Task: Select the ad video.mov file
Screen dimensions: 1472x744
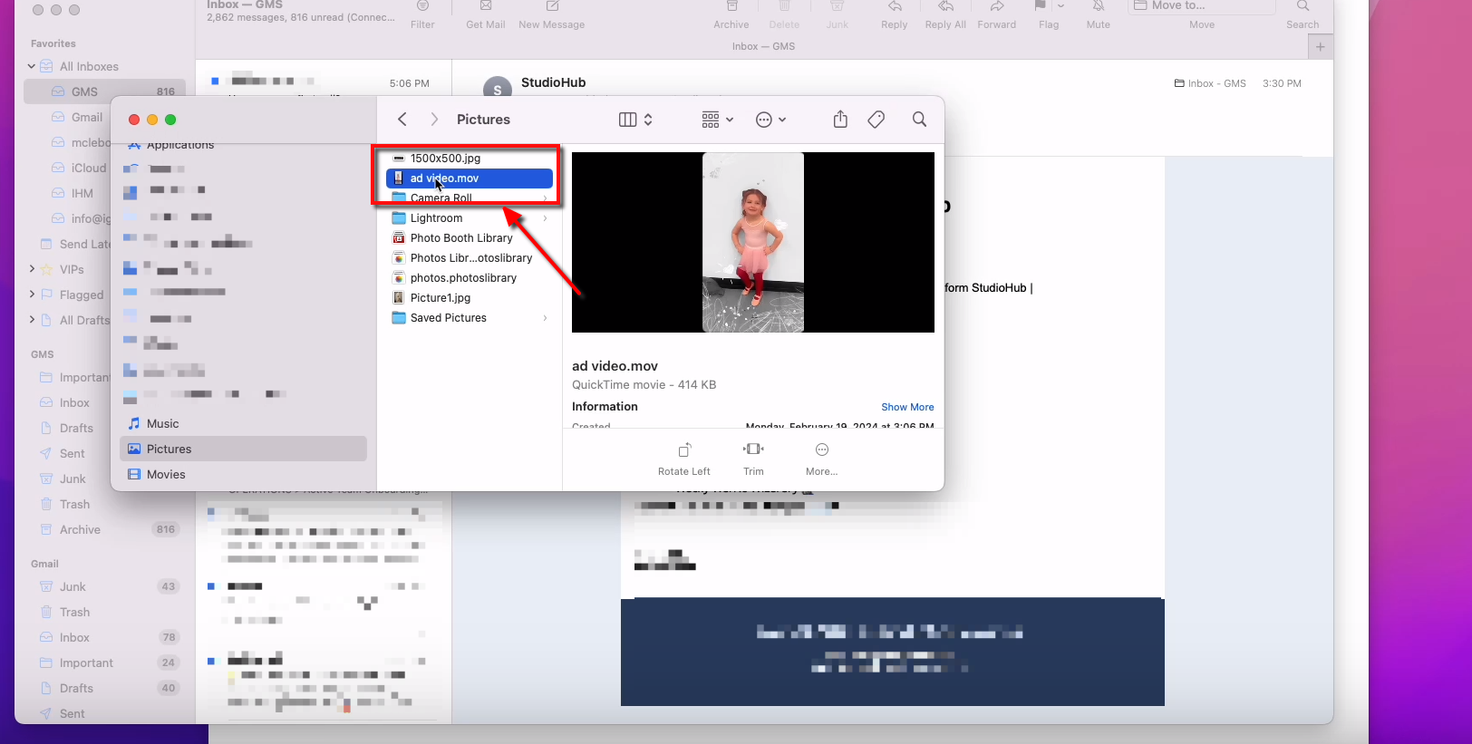Action: point(469,178)
